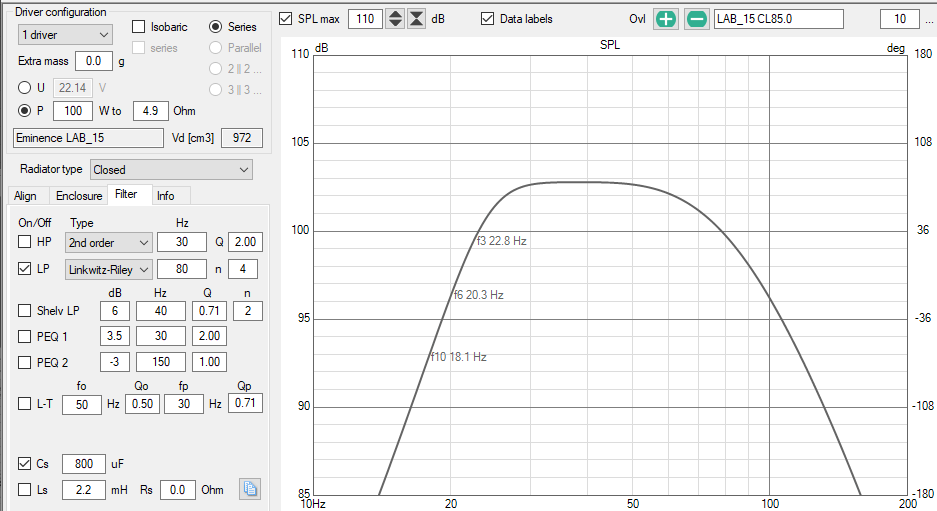Click the SPL max autoscale icon
The image size is (937, 511).
(x=417, y=19)
